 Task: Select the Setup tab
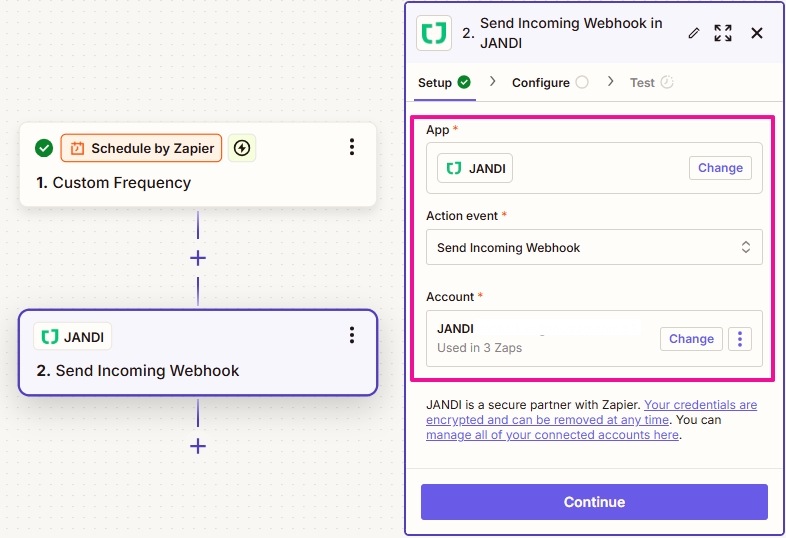[435, 83]
